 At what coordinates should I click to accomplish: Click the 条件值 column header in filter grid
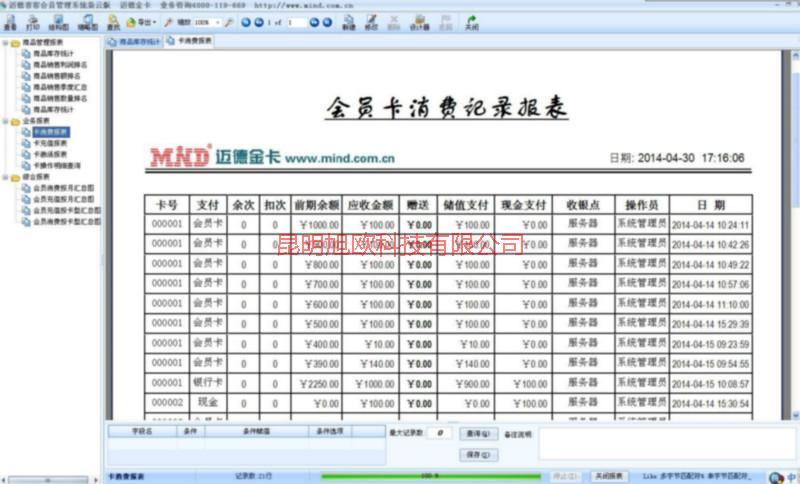(x=256, y=431)
